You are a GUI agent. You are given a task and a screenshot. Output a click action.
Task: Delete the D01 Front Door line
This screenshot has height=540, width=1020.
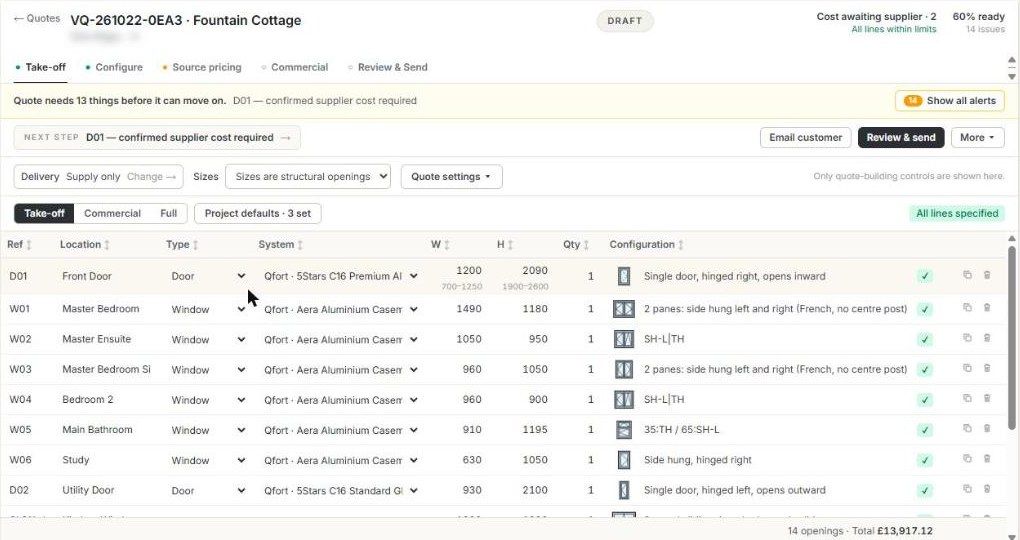click(x=987, y=275)
